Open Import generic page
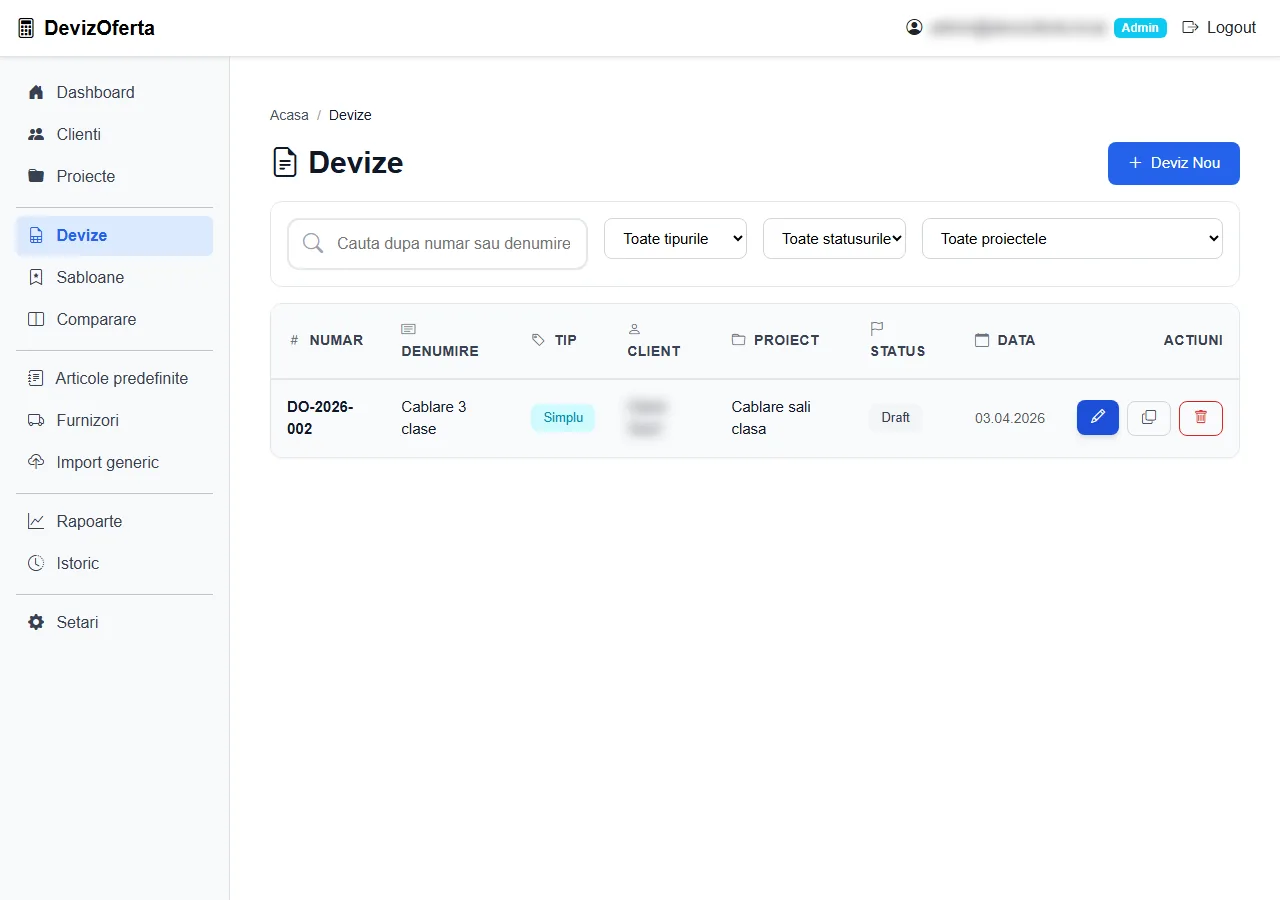The height and width of the screenshot is (900, 1280). click(114, 462)
